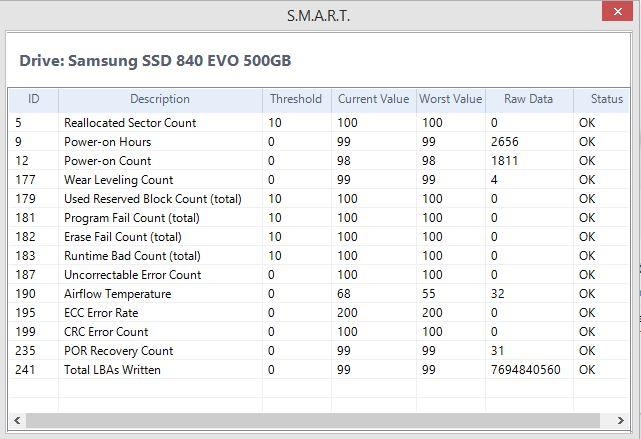
Task: Sort by the ID column header
Action: click(x=34, y=99)
